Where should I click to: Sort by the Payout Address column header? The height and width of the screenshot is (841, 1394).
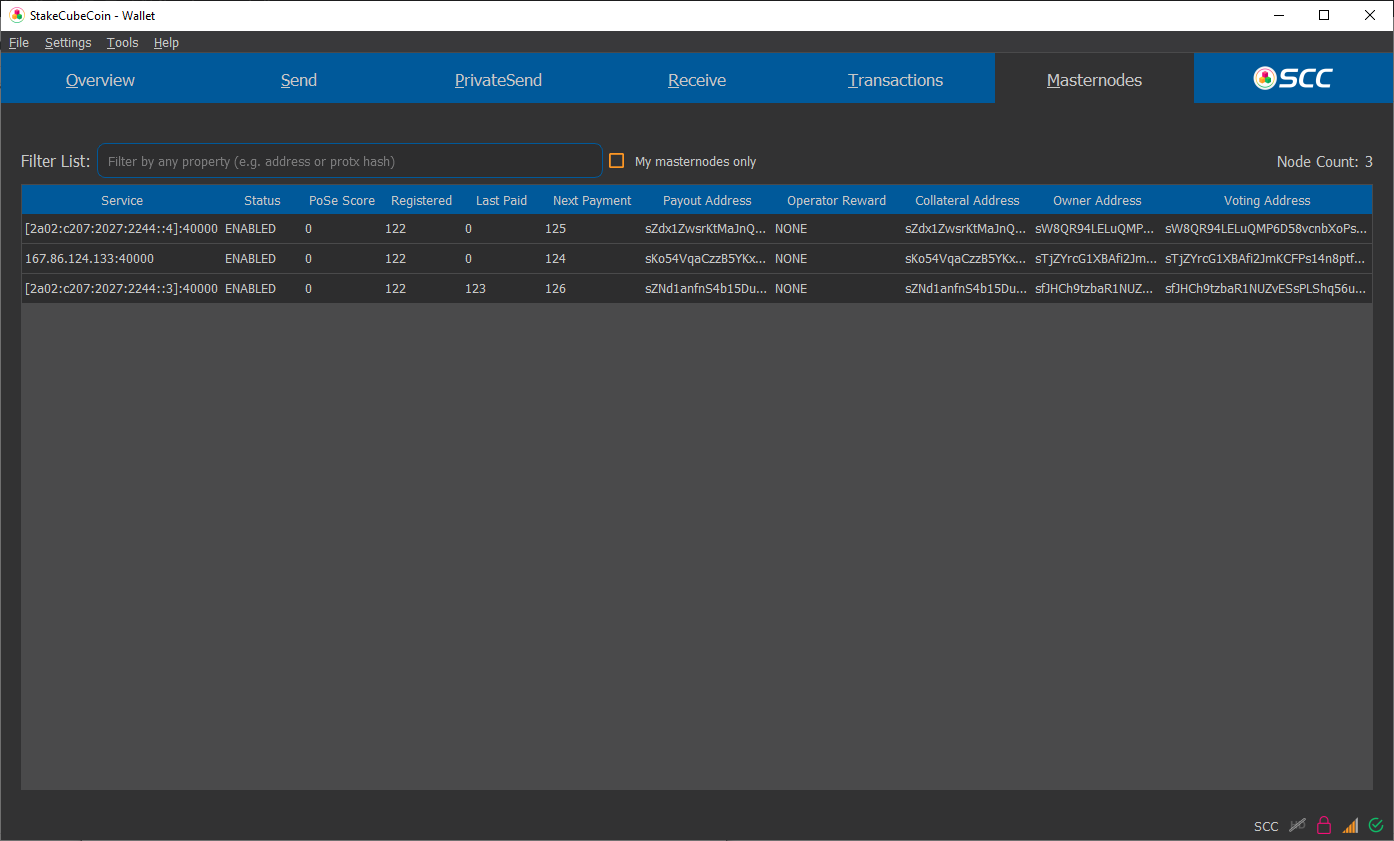coord(707,200)
